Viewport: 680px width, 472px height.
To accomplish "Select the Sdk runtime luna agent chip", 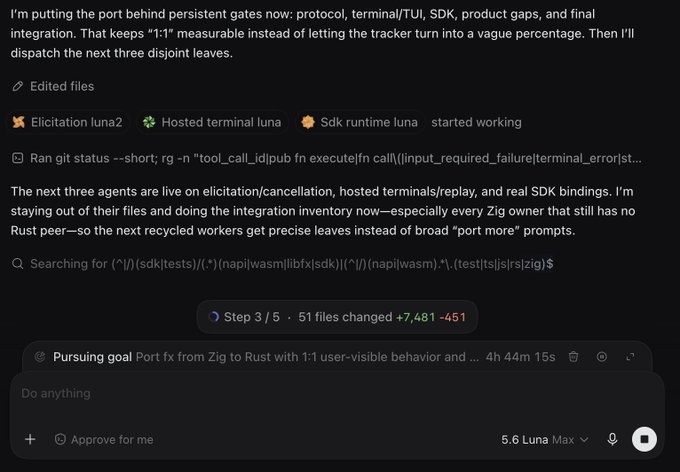I will (360, 122).
